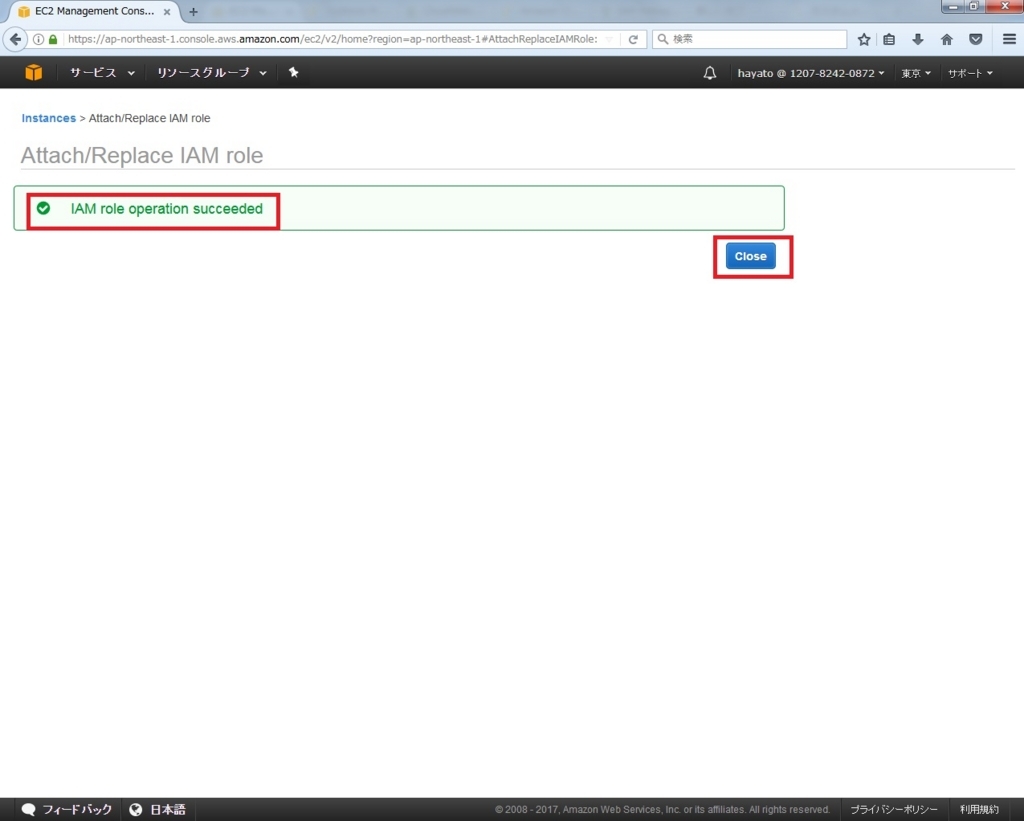Open the downloads arrow icon
Screen dimensions: 1024x821
(918, 39)
